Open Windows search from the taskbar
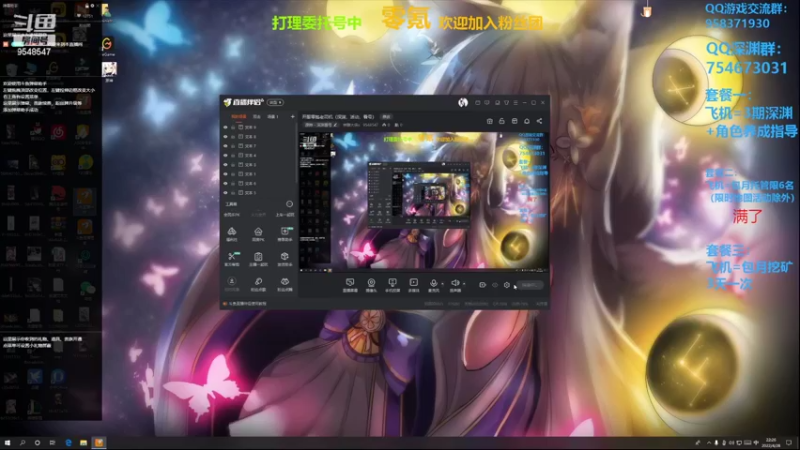 [x=22, y=442]
